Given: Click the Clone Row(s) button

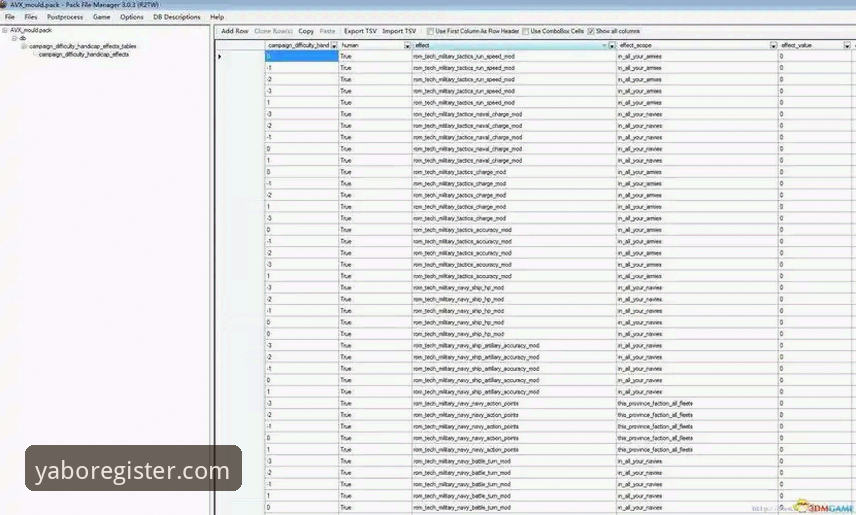Looking at the screenshot, I should (x=274, y=31).
